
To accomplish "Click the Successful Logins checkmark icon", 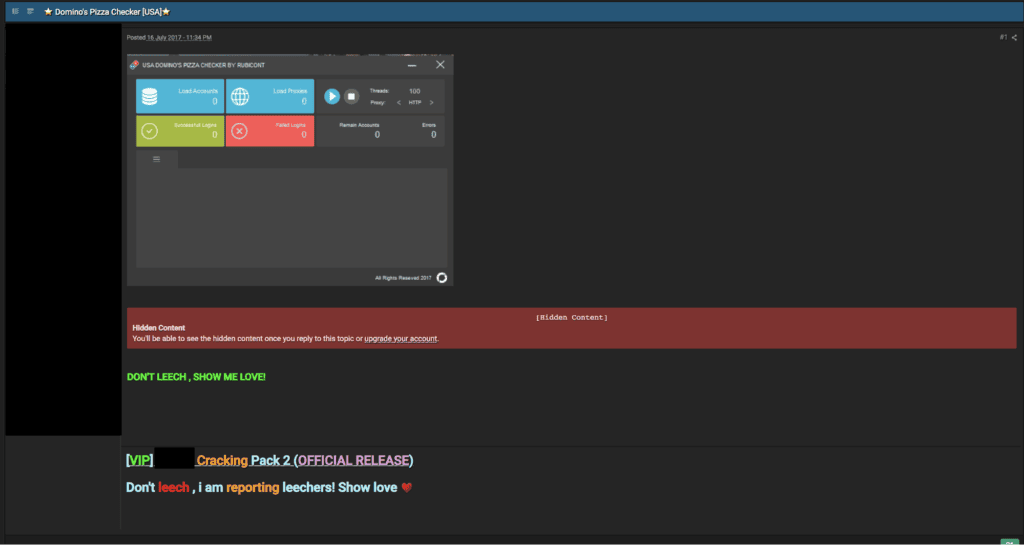I will (x=149, y=131).
